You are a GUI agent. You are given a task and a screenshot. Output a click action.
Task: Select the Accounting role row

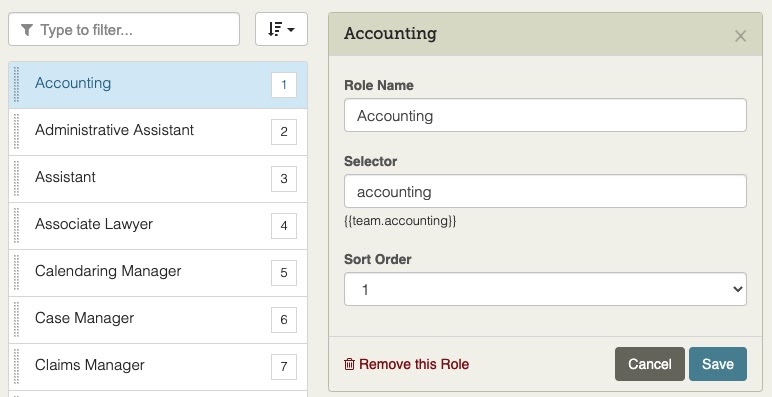[158, 85]
